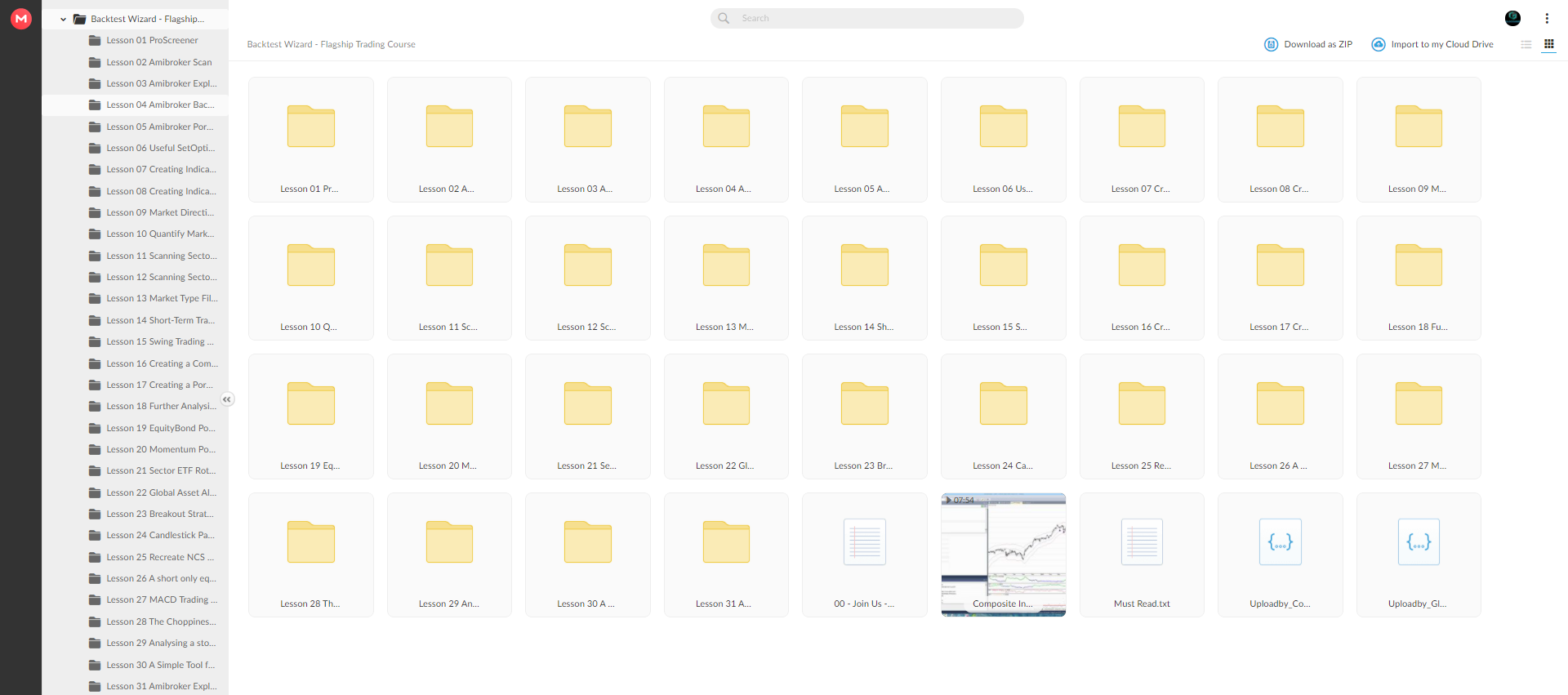Open the Lesson 08 Cr... folder tile
The image size is (1568, 695).
pos(1281,140)
